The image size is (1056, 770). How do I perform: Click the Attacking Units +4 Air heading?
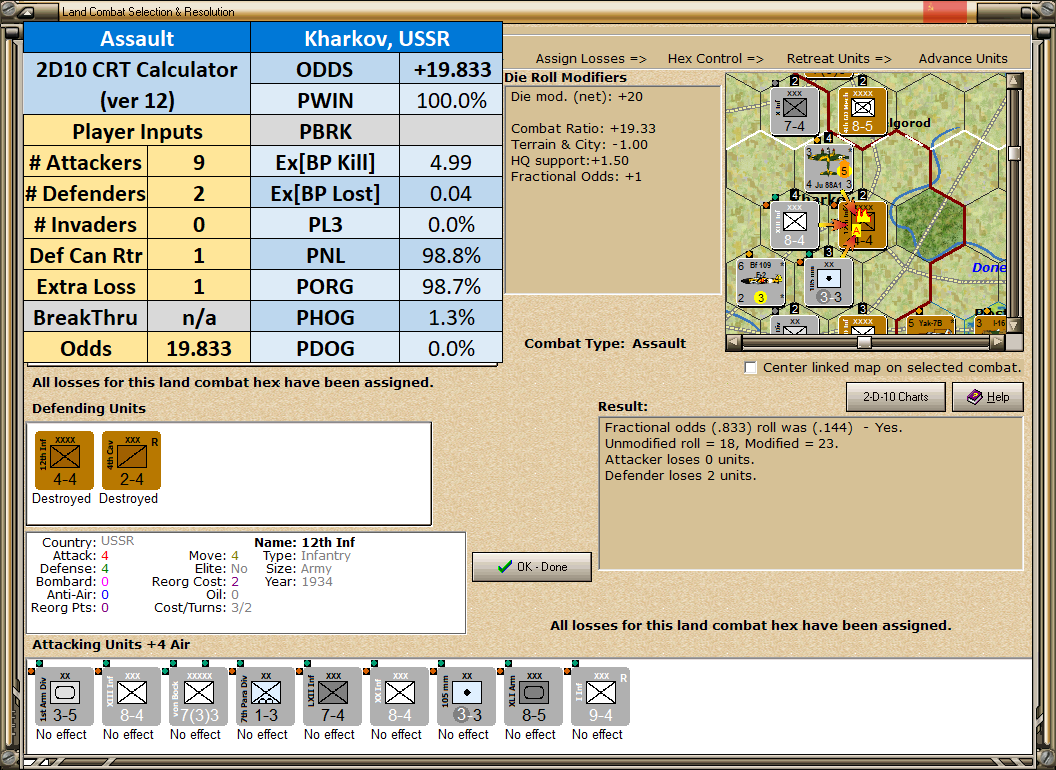111,645
